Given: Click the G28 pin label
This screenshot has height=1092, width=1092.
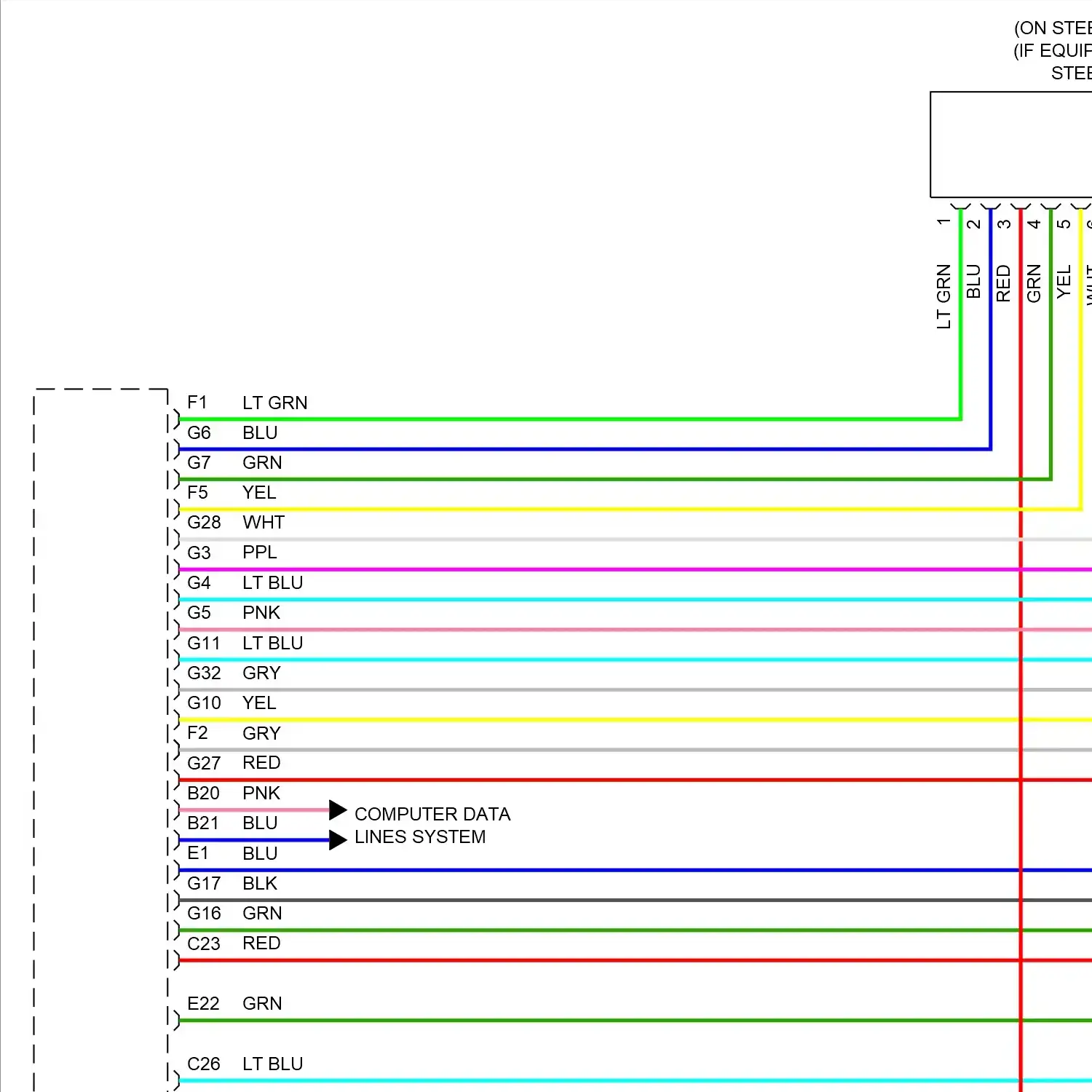Looking at the screenshot, I should 204,522.
